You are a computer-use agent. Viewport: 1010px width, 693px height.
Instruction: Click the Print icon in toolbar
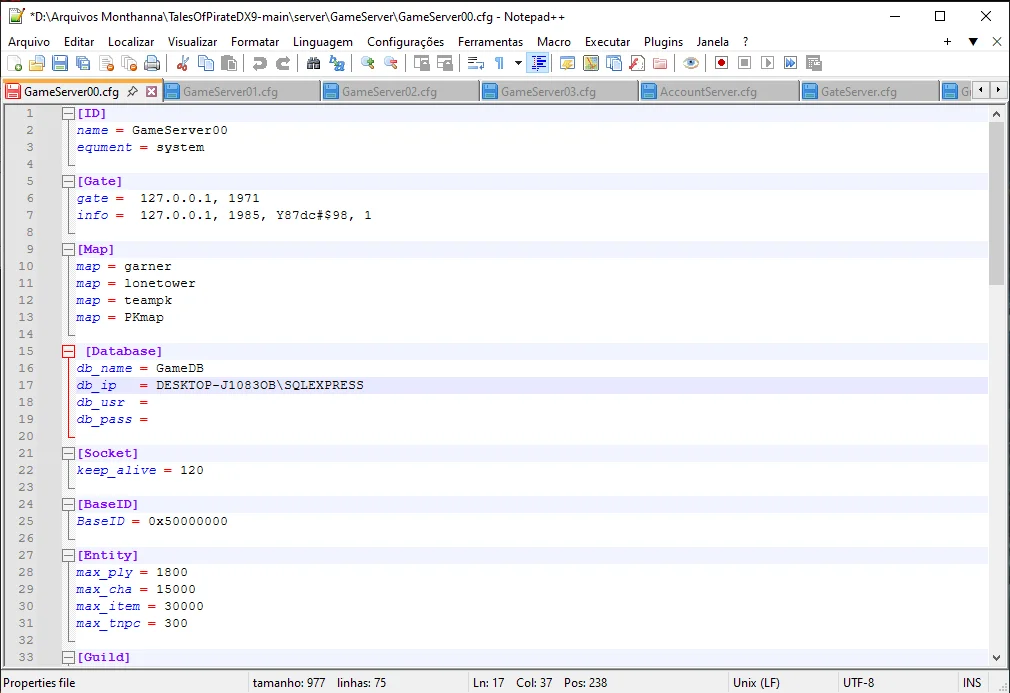[152, 63]
